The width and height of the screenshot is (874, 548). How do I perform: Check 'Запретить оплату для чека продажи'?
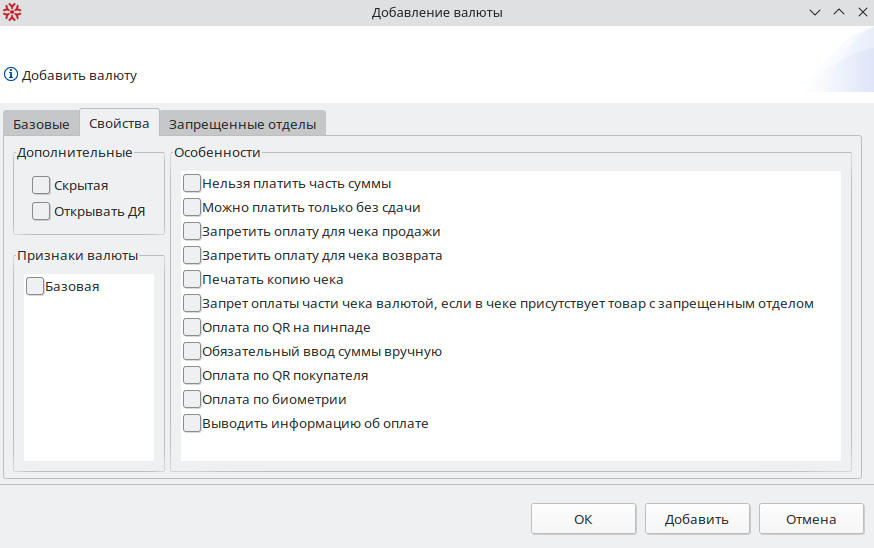pyautogui.click(x=193, y=232)
